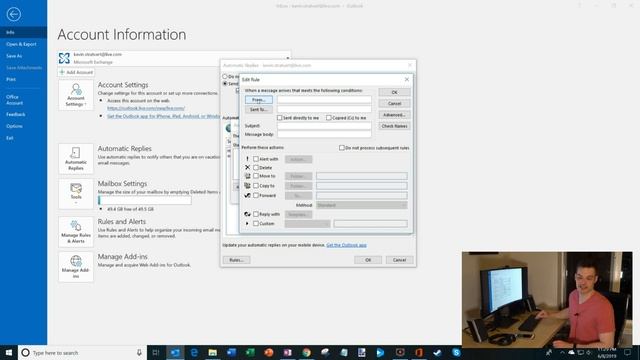Click the Check Names button
This screenshot has width=640, height=360.
click(394, 126)
